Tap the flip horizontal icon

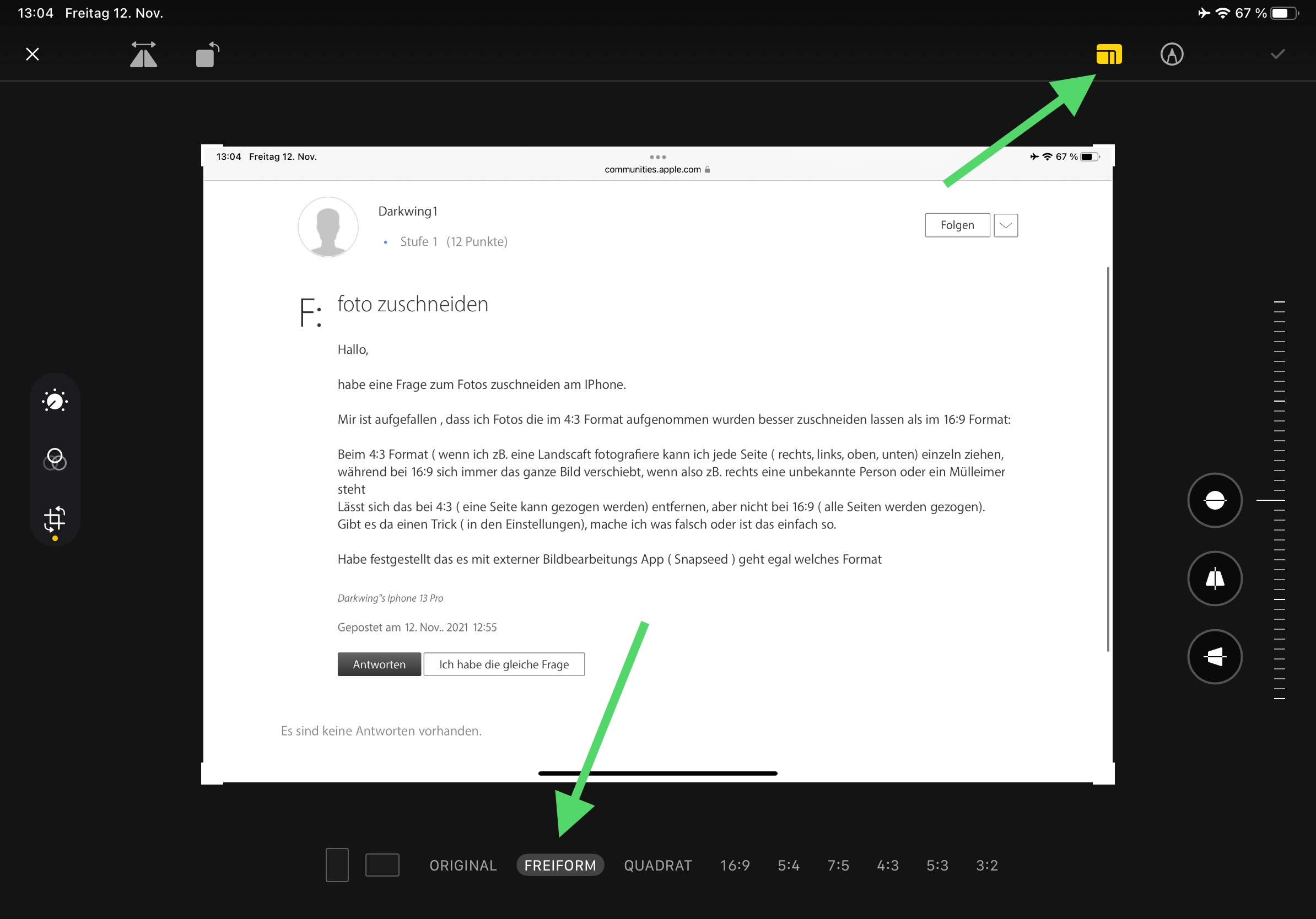click(143, 55)
